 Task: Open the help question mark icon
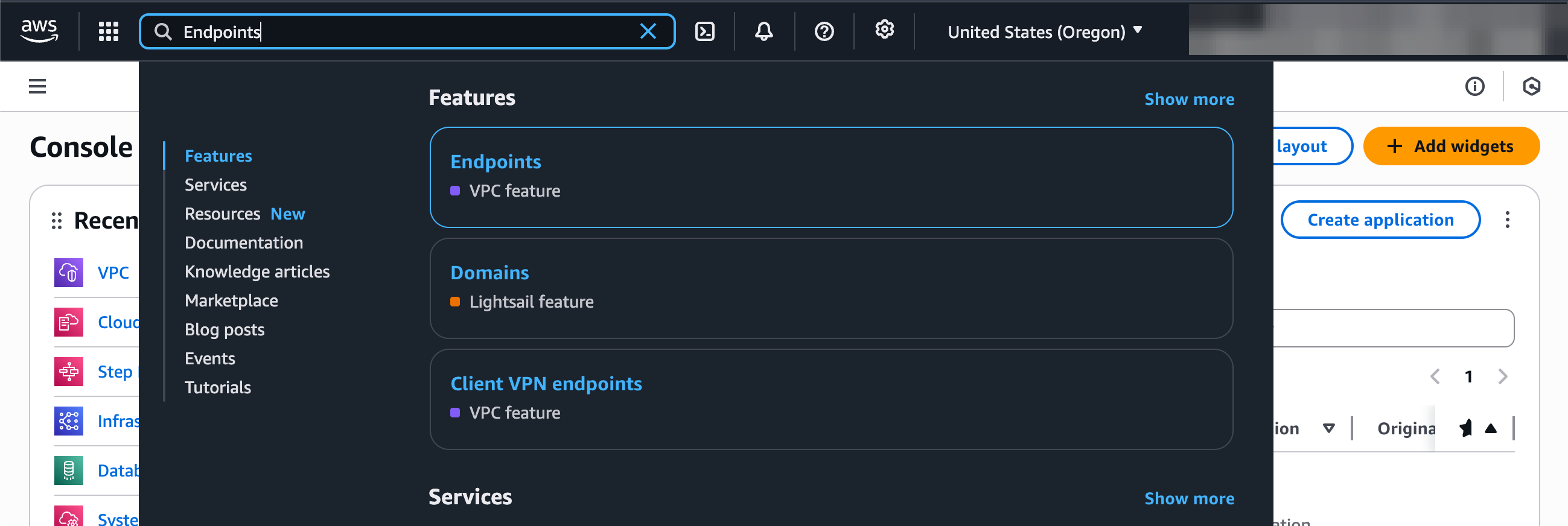click(824, 31)
